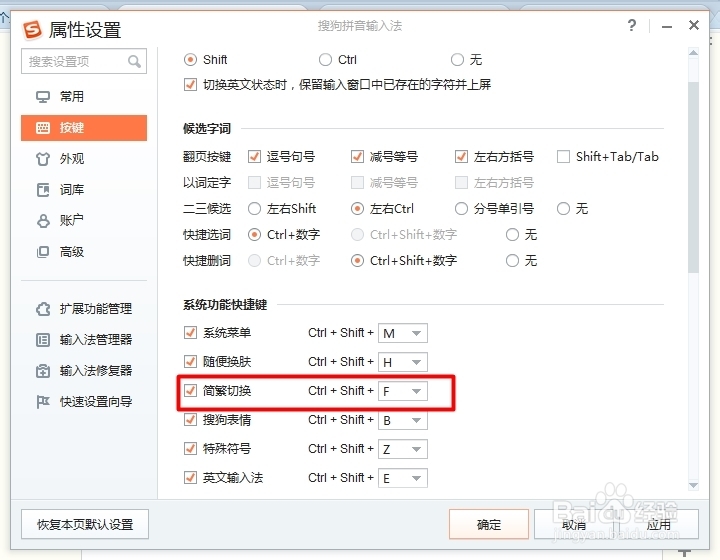Click the puzzle icon beside 扩展功能管理
This screenshot has width=720, height=560.
(x=43, y=309)
